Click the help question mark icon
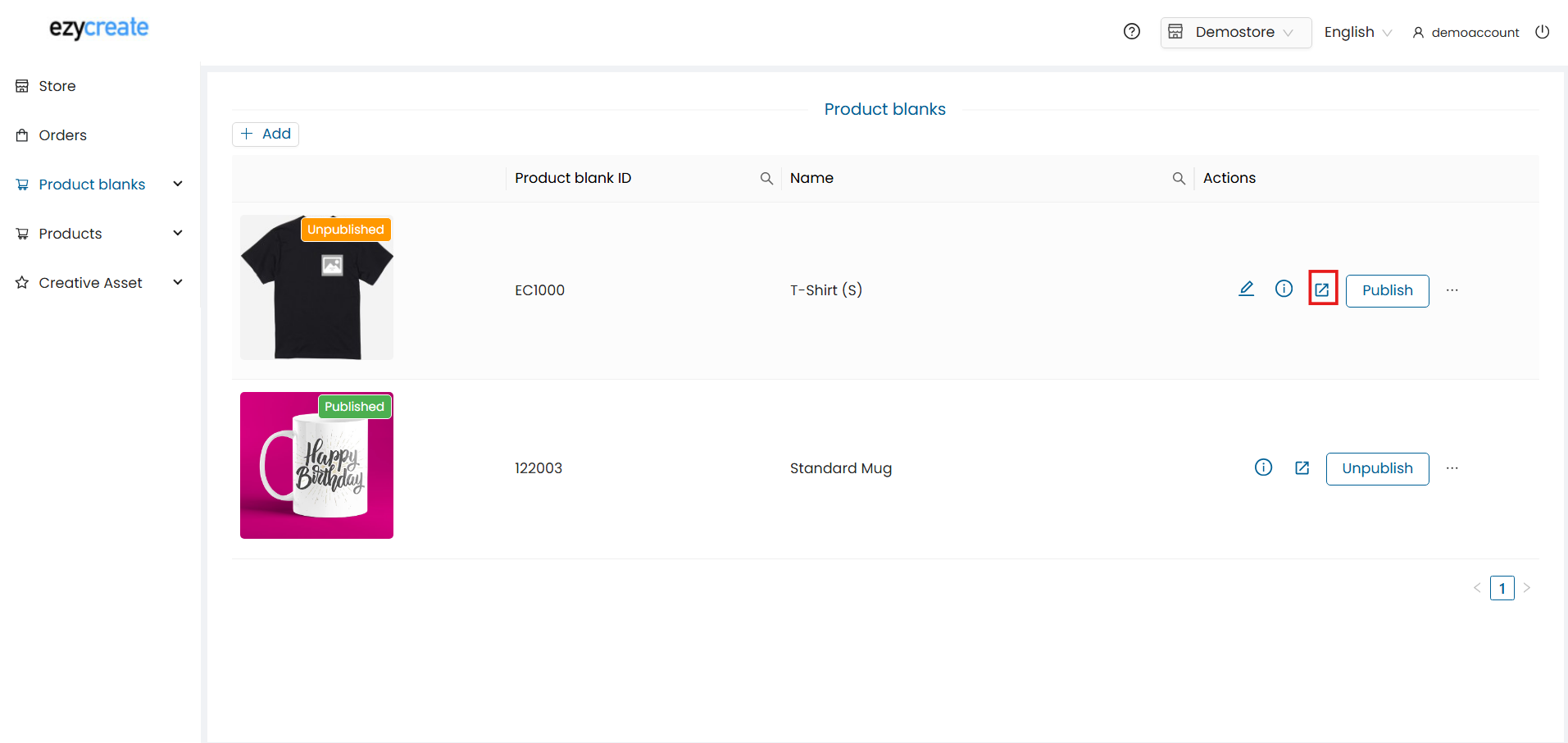The width and height of the screenshot is (1568, 743). tap(1131, 32)
